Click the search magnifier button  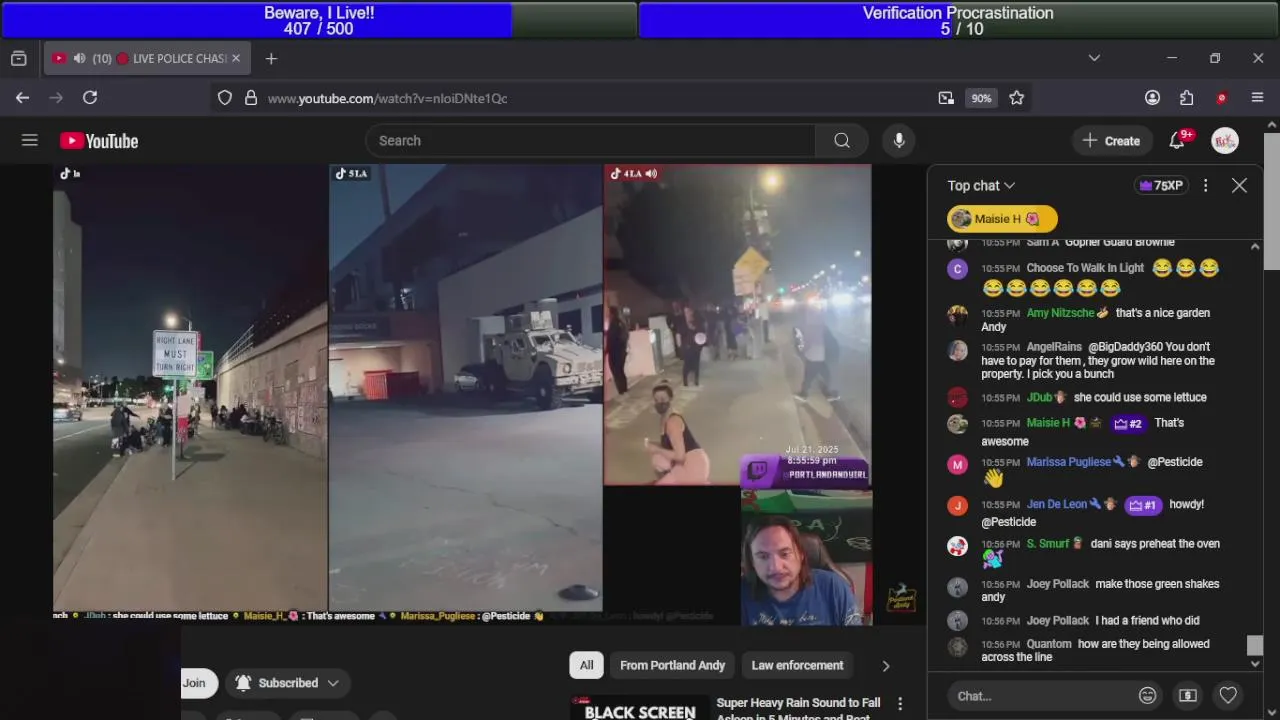842,141
